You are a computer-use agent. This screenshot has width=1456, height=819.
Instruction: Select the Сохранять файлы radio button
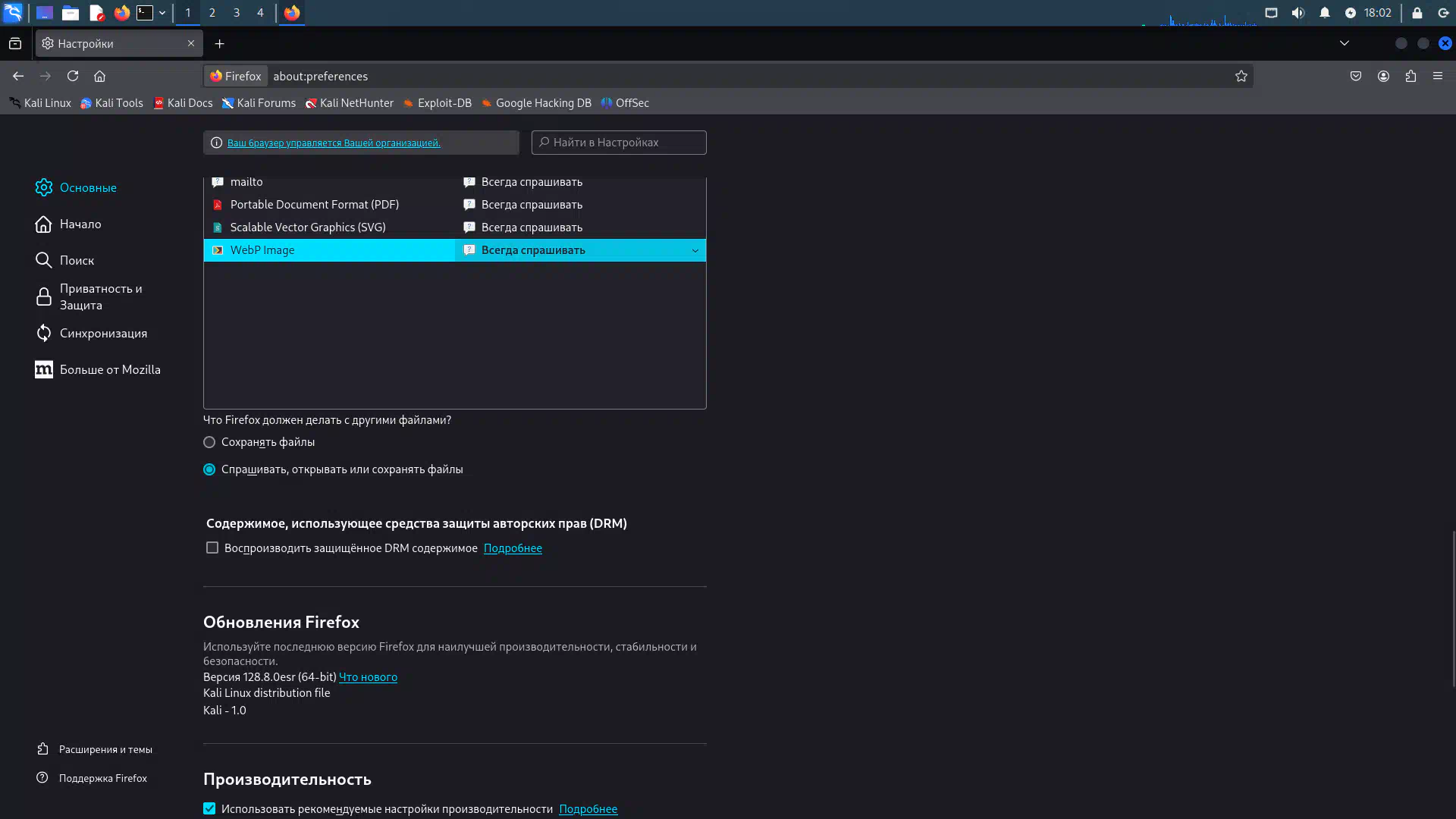coord(209,442)
